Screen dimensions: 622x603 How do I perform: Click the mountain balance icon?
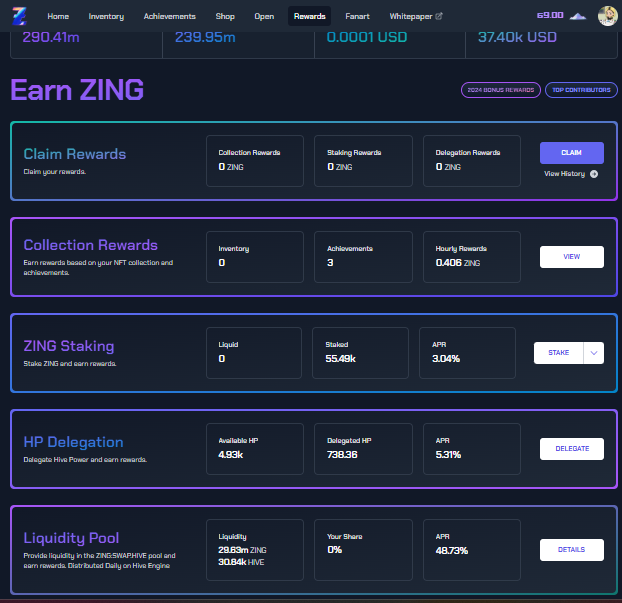pos(578,16)
